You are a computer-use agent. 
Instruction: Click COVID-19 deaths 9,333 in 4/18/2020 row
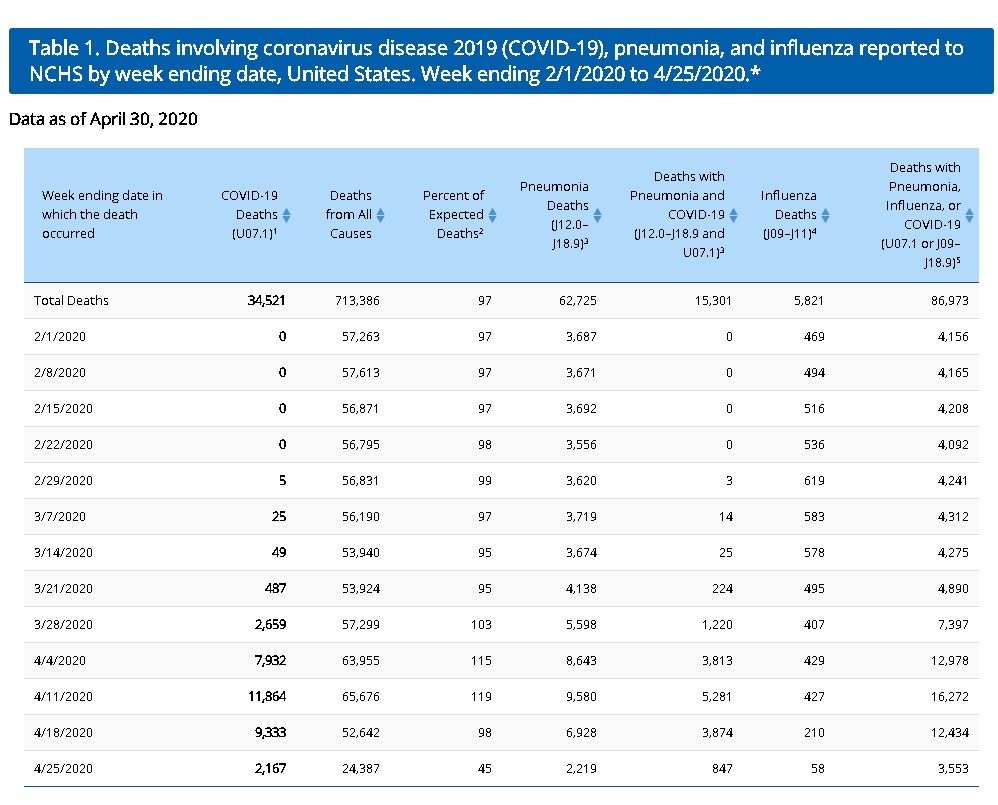pyautogui.click(x=270, y=732)
